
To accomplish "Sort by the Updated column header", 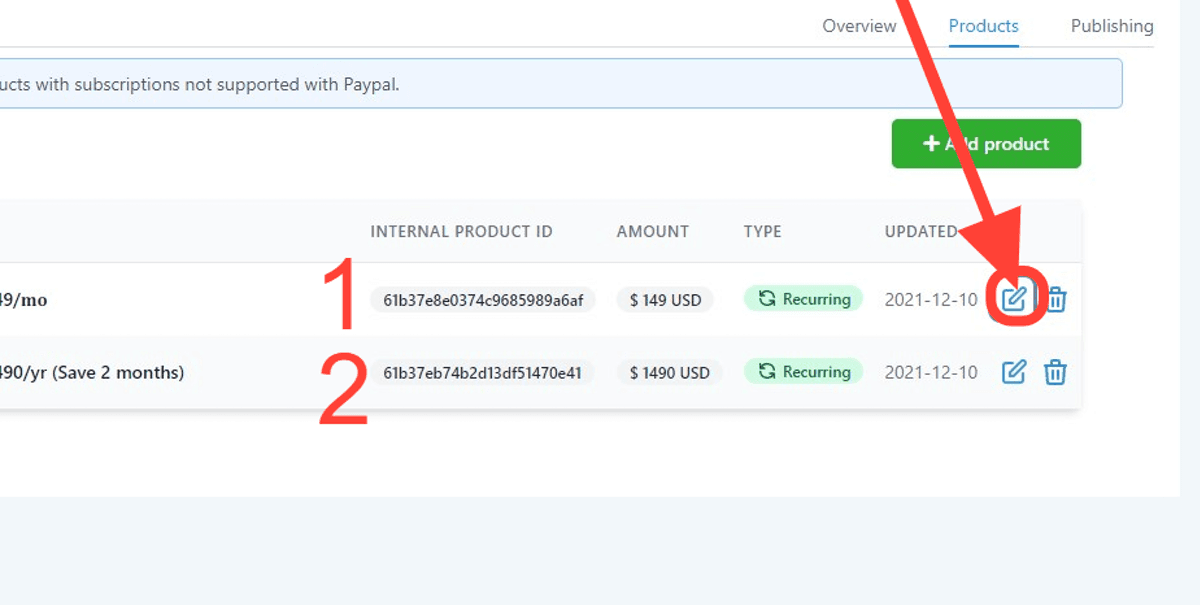I will 921,231.
